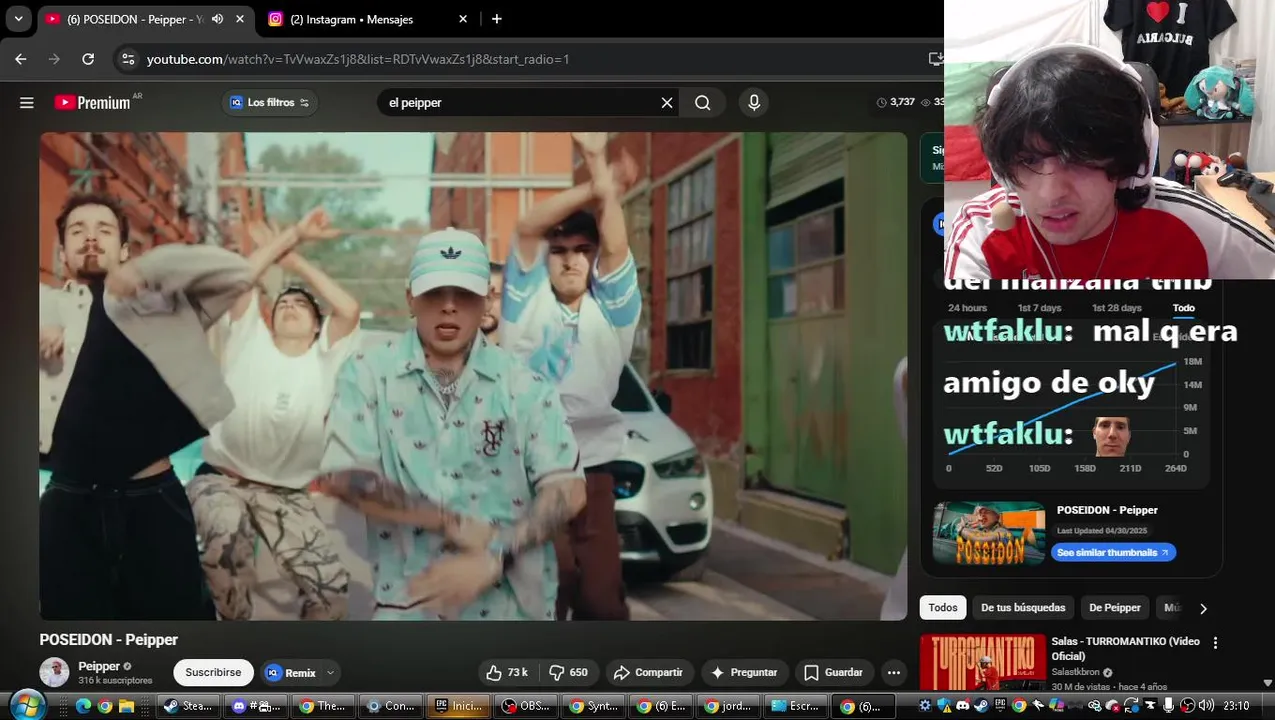1275x720 pixels.
Task: Open the Windows Start orb
Action: click(28, 705)
